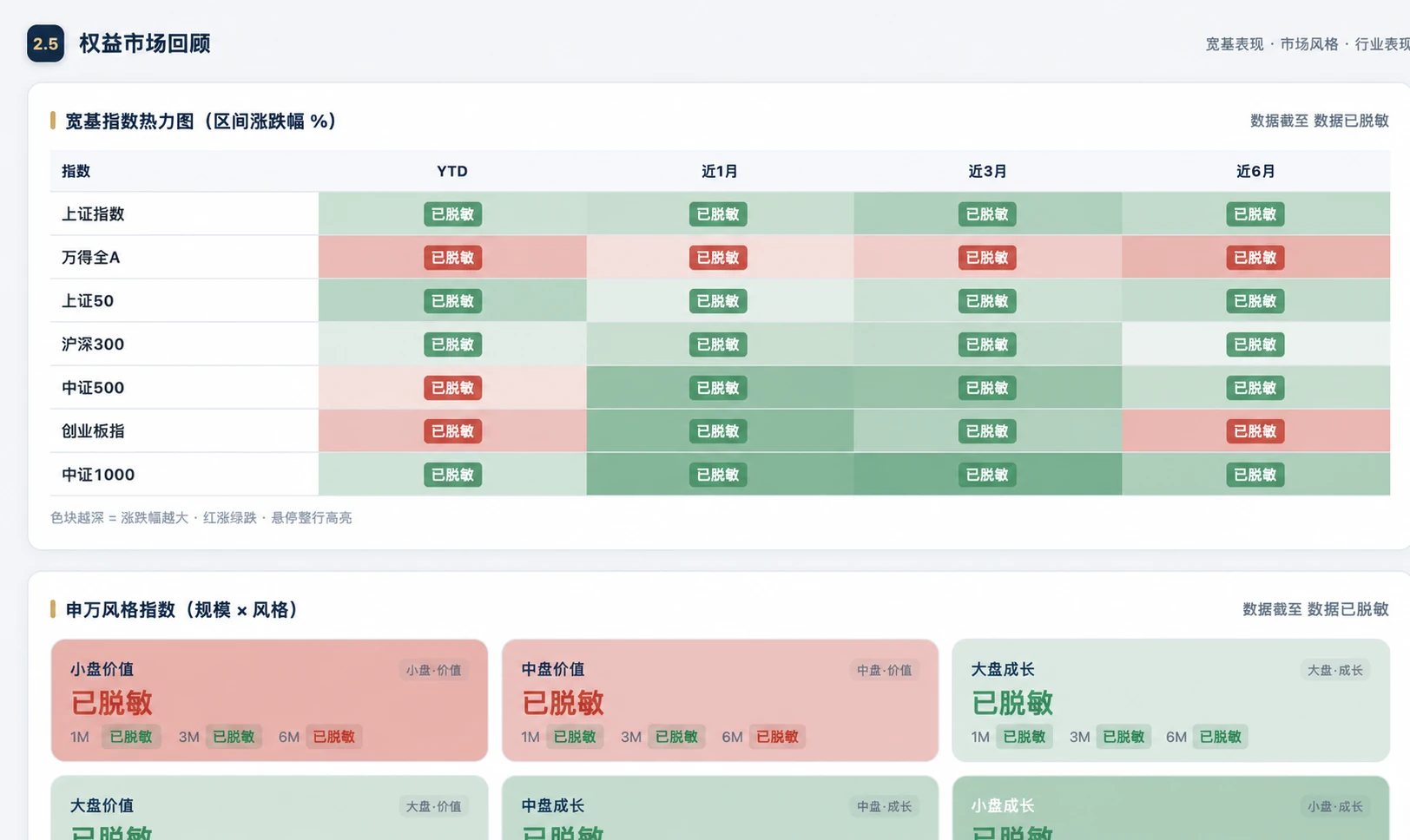This screenshot has height=840, width=1410.
Task: Select the YTD column header
Action: pos(452,171)
